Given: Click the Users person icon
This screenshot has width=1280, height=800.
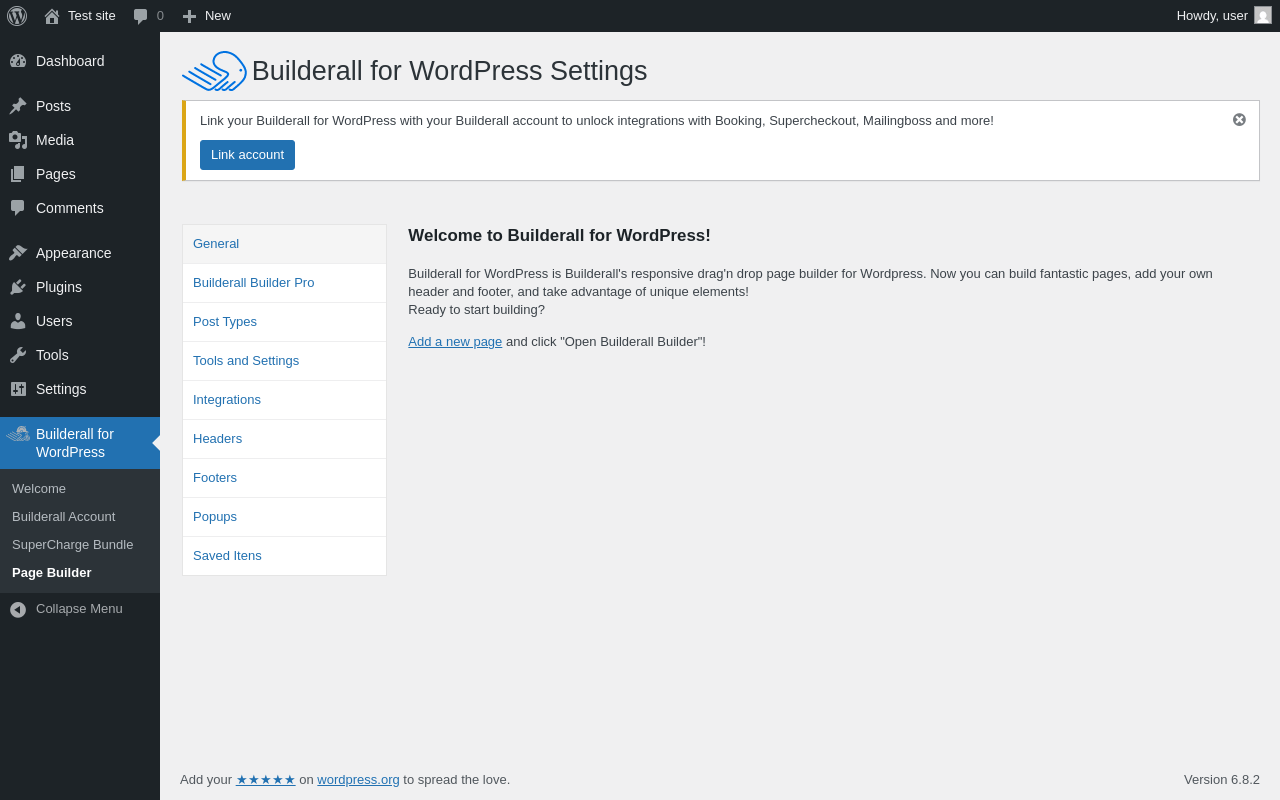Looking at the screenshot, I should (18, 321).
